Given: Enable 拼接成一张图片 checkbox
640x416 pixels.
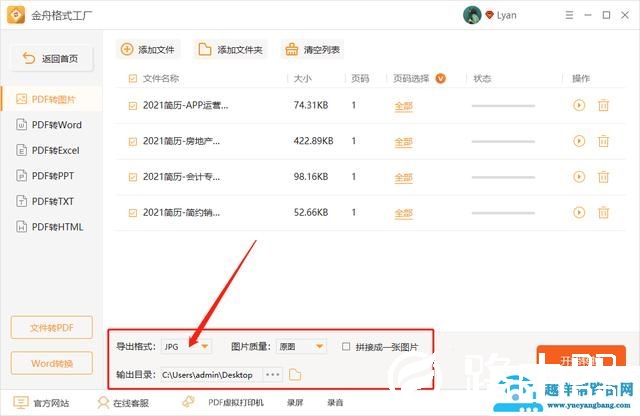Looking at the screenshot, I should (x=346, y=347).
